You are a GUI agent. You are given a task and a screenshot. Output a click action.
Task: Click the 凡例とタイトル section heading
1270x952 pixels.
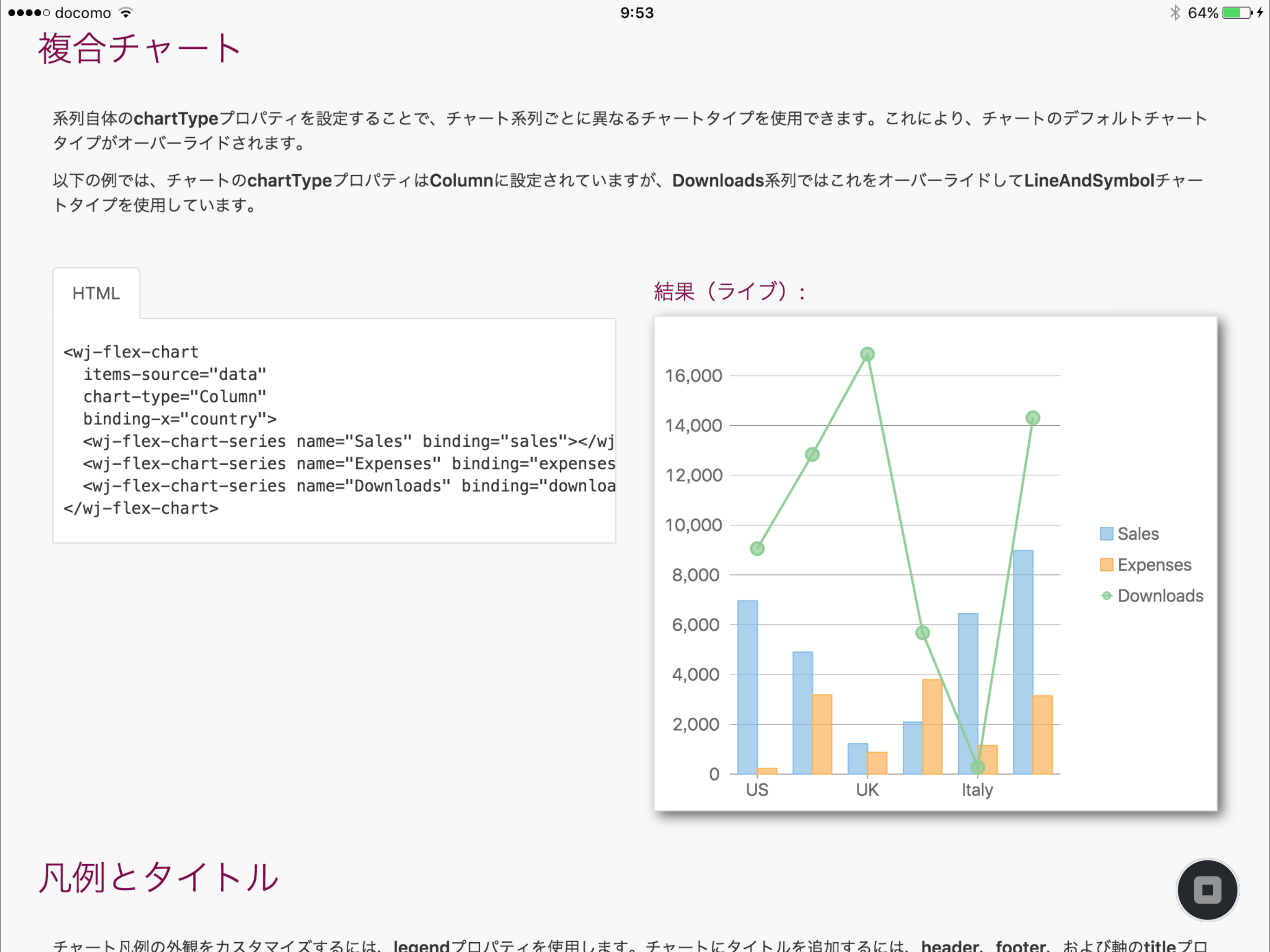(159, 877)
